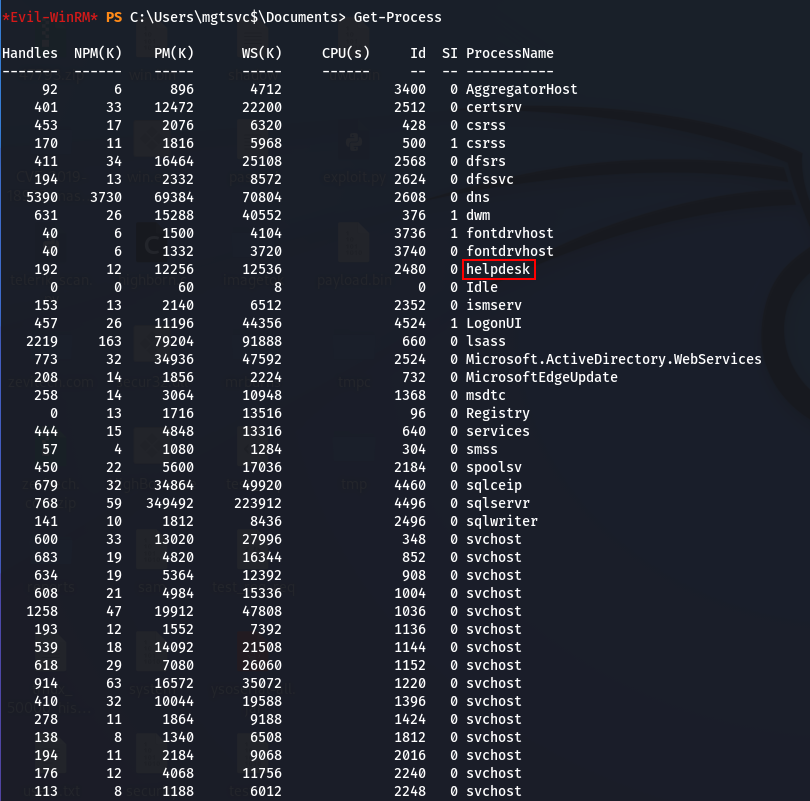Screen dimensions: 810x801
Task: Select csrss process with Id 428
Action: [486, 125]
